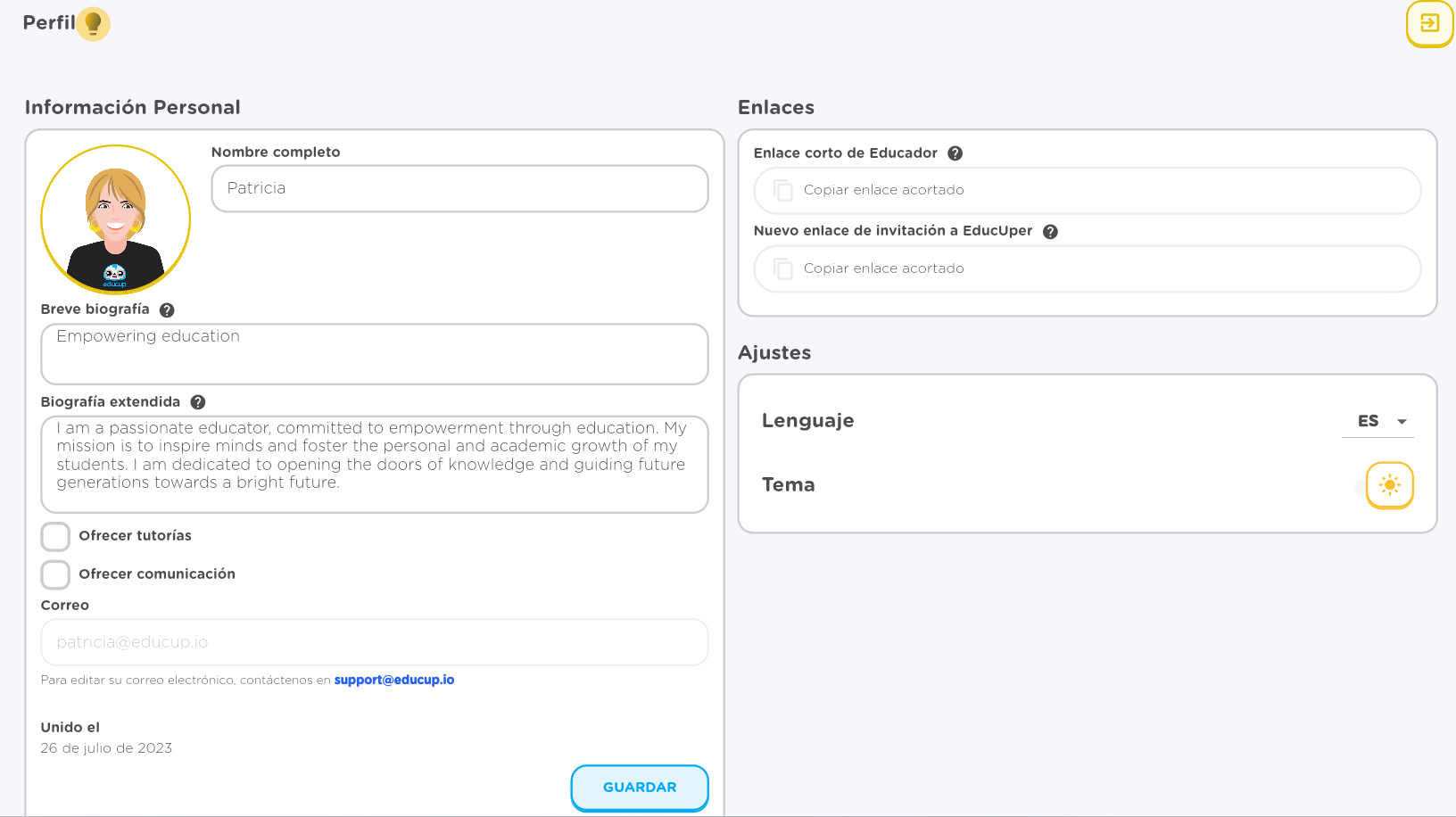This screenshot has width=1456, height=817.
Task: Copy the educator short link via copy icon
Action: (x=783, y=191)
